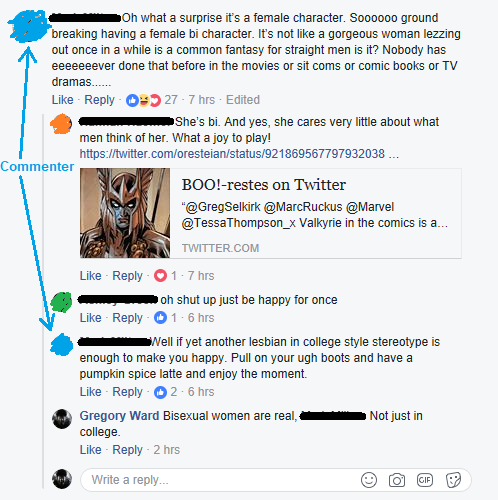Open the twitter.com/oresteian status link
Viewport: 498px width, 500px height.
(x=232, y=154)
